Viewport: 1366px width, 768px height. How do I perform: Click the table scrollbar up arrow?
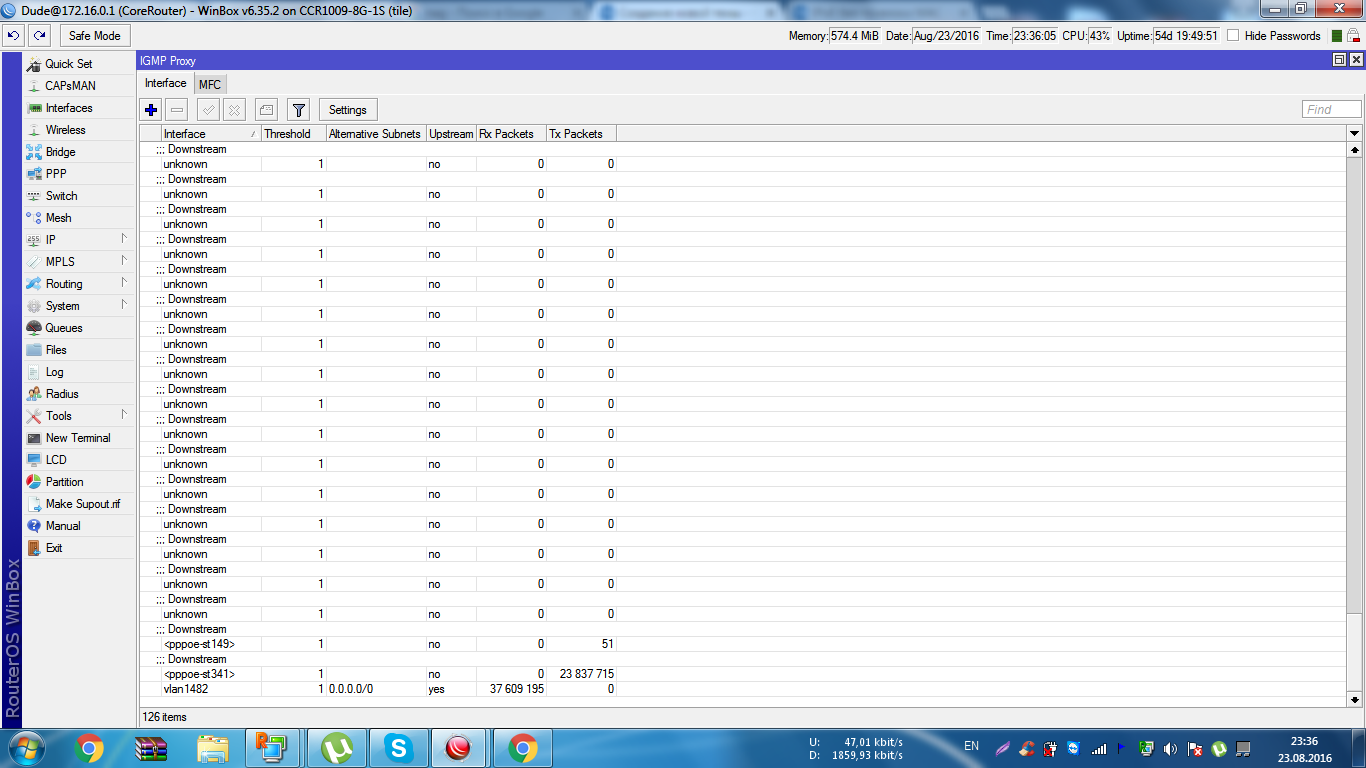[1355, 149]
